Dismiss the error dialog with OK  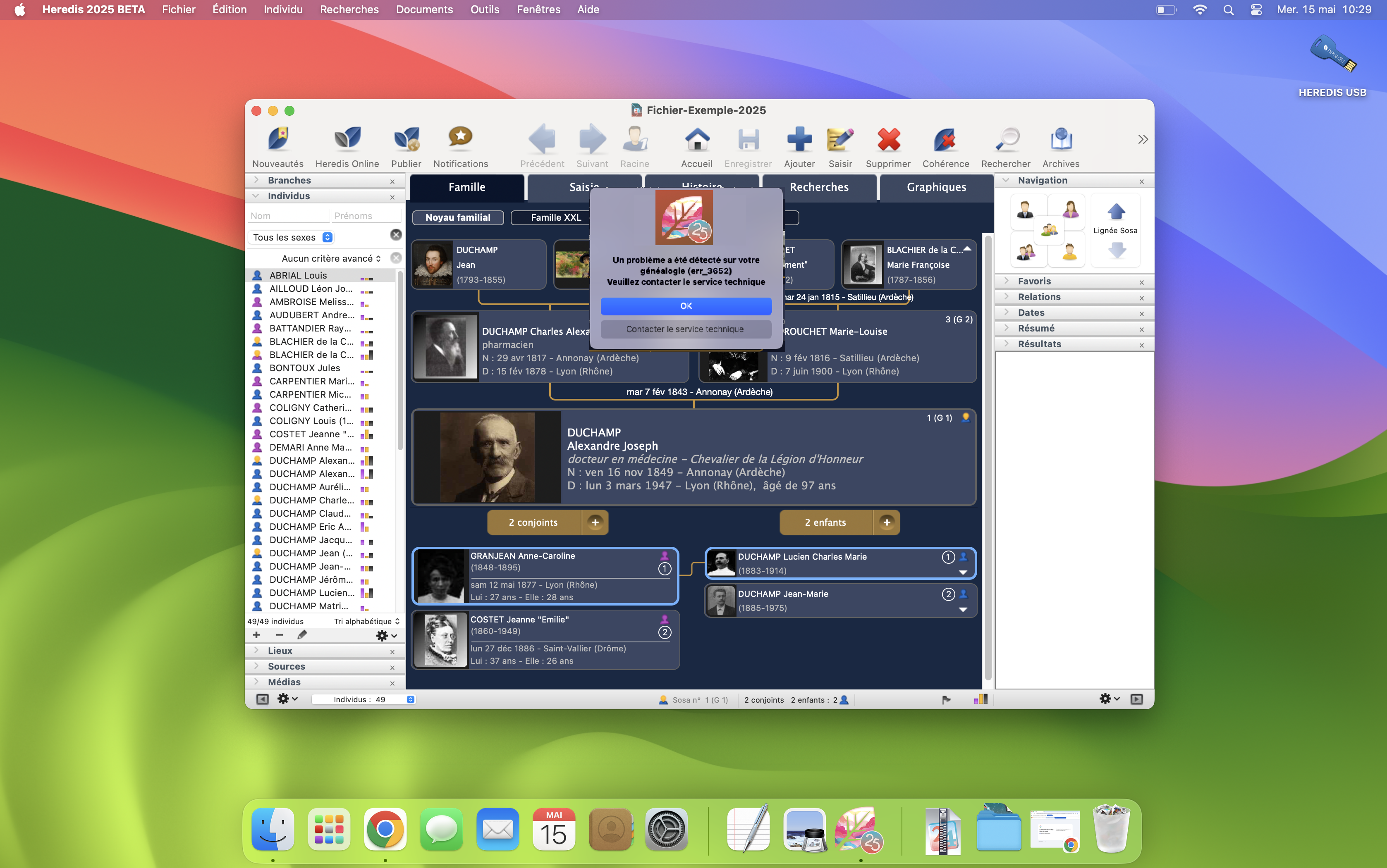[x=686, y=306]
